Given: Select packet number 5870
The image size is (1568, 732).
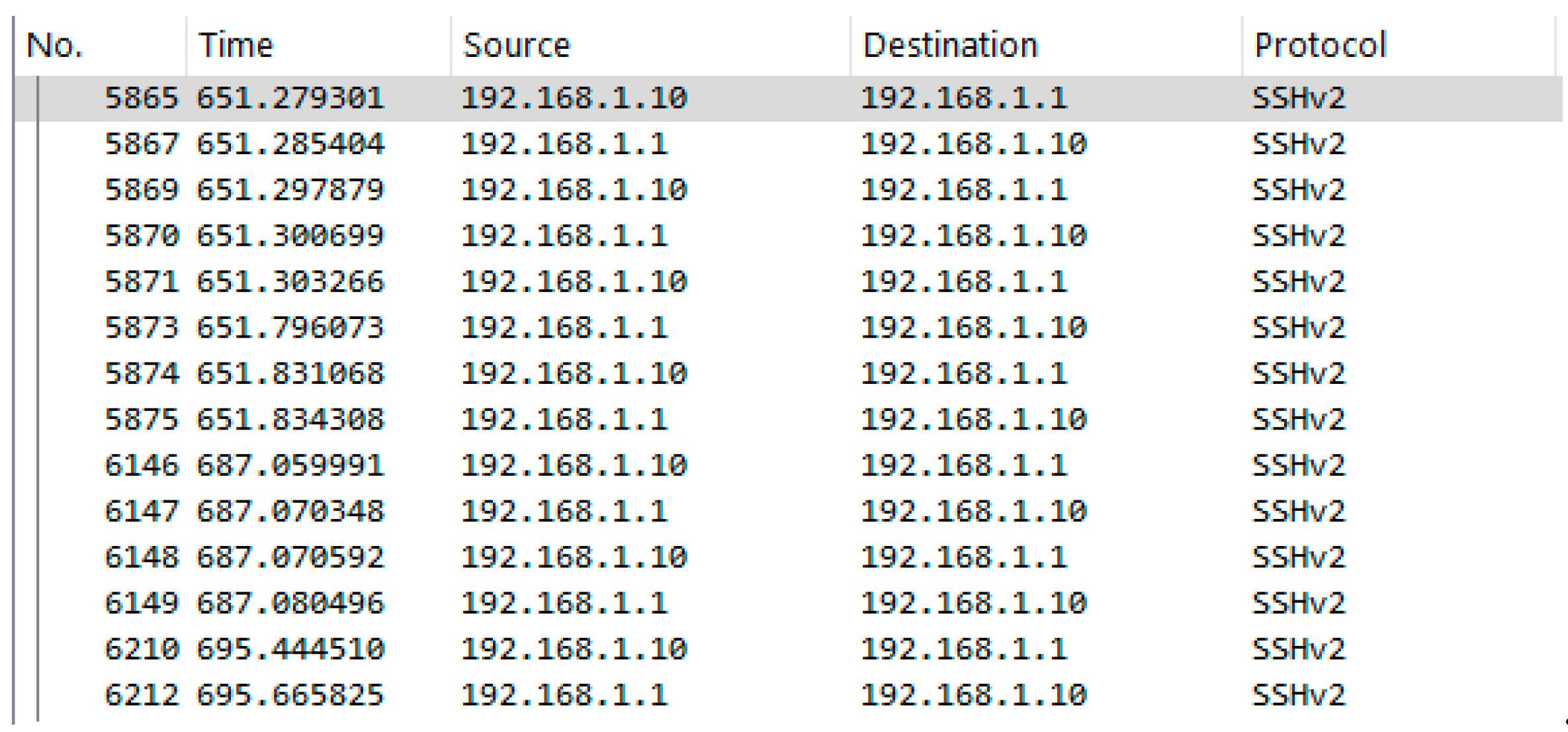Looking at the screenshot, I should 142,236.
